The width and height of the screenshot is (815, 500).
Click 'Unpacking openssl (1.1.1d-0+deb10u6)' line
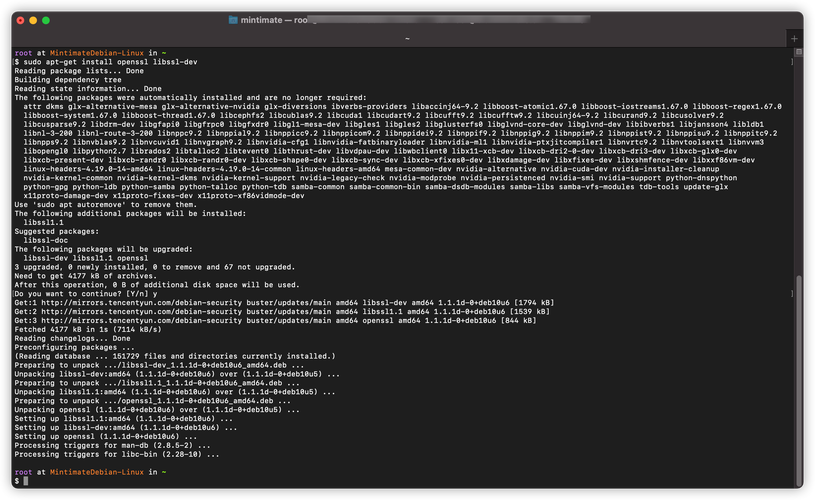point(157,410)
